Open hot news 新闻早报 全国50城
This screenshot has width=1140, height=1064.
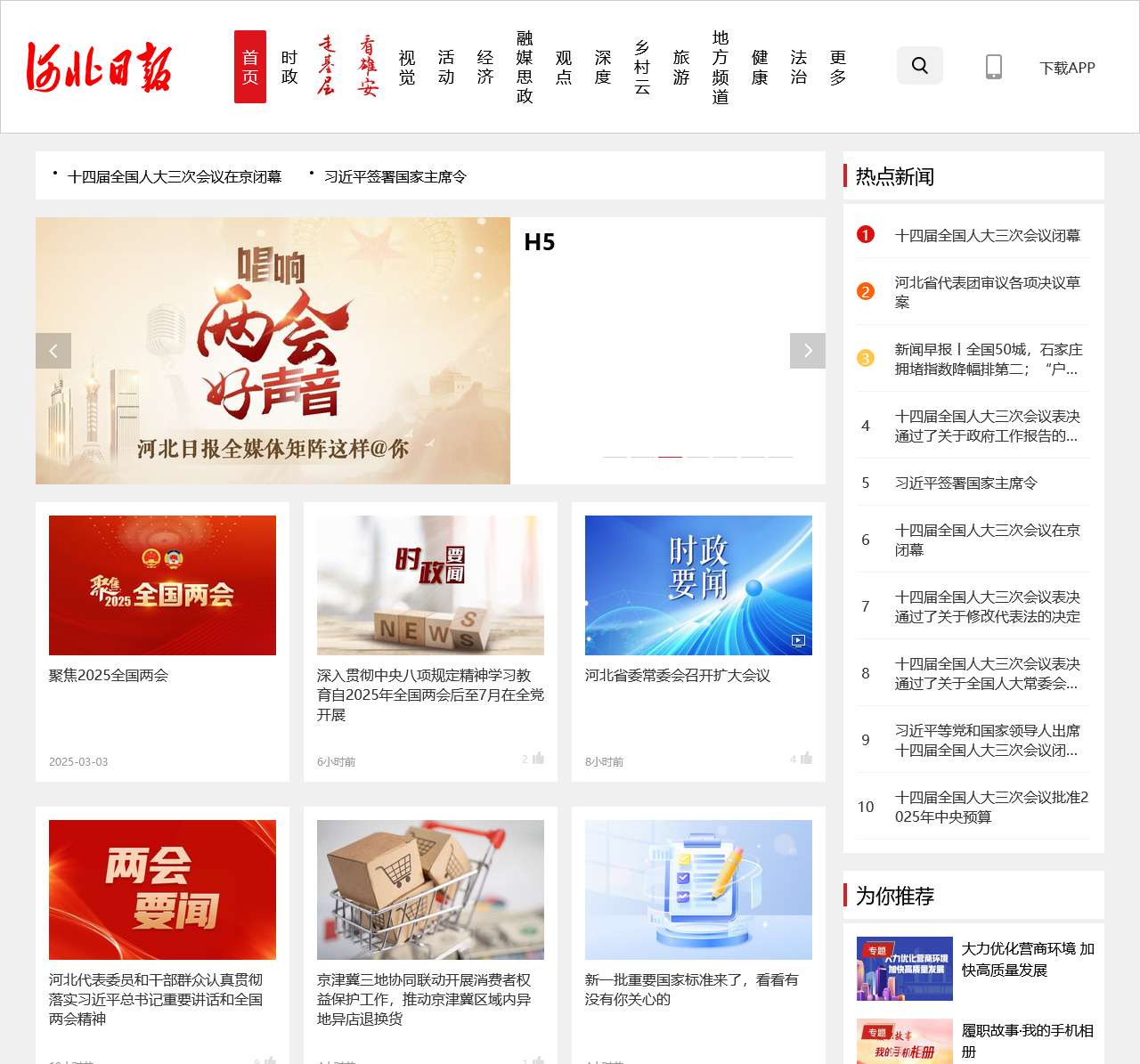pos(989,359)
